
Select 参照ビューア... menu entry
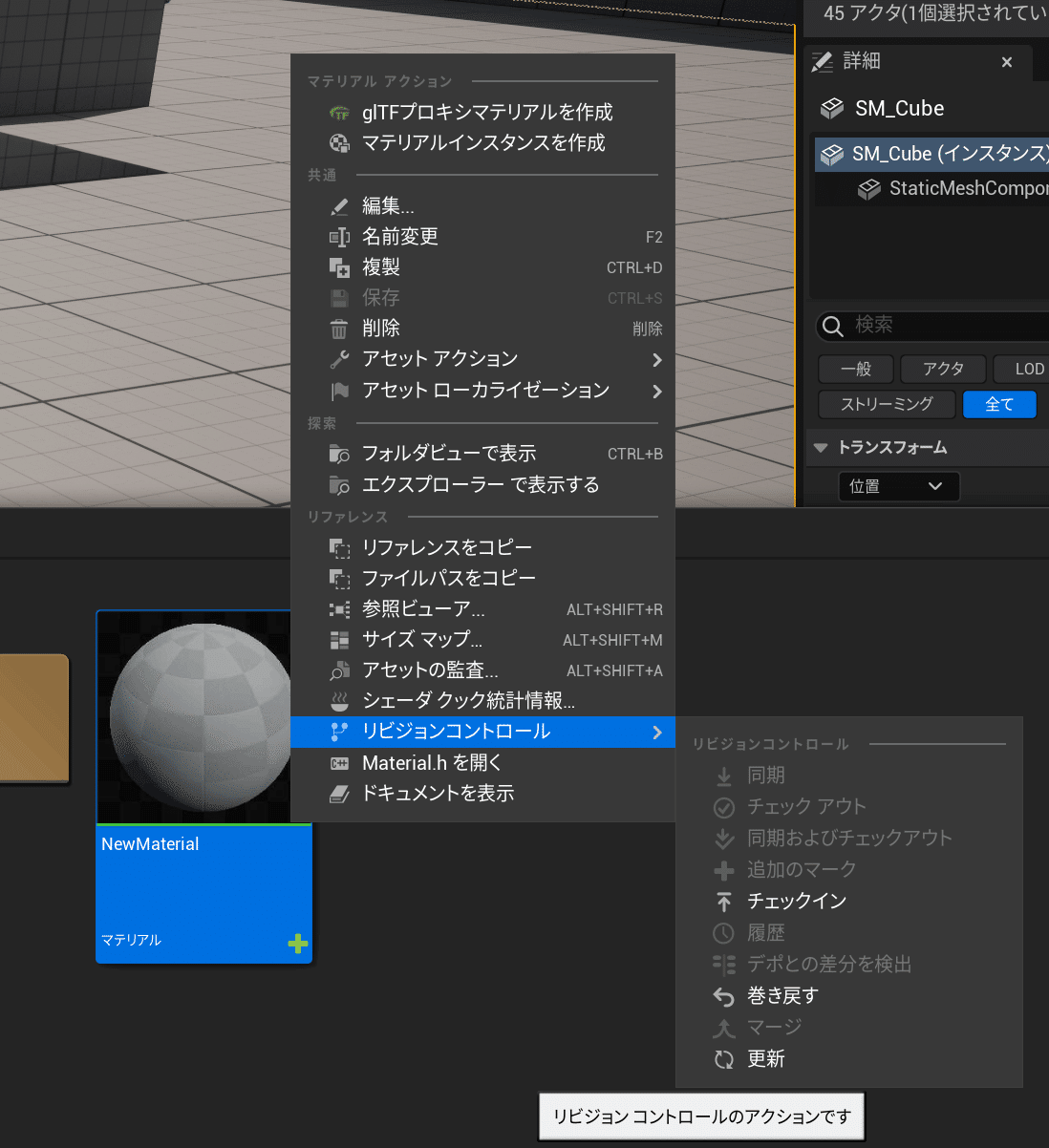(x=482, y=609)
